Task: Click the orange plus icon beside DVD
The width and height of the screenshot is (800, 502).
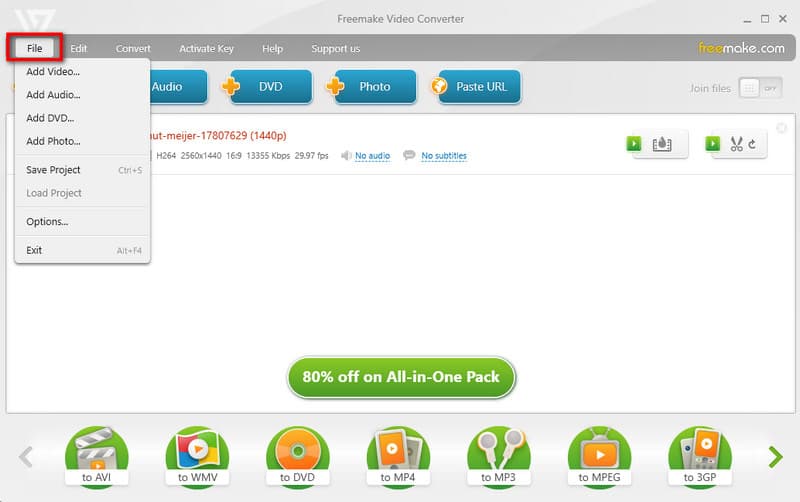Action: point(231,86)
